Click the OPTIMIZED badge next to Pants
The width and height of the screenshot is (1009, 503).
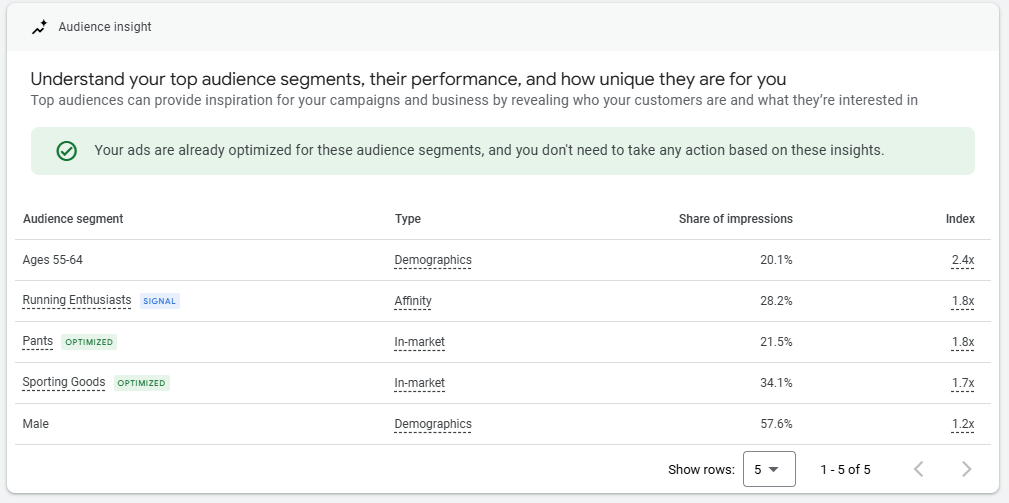point(89,342)
